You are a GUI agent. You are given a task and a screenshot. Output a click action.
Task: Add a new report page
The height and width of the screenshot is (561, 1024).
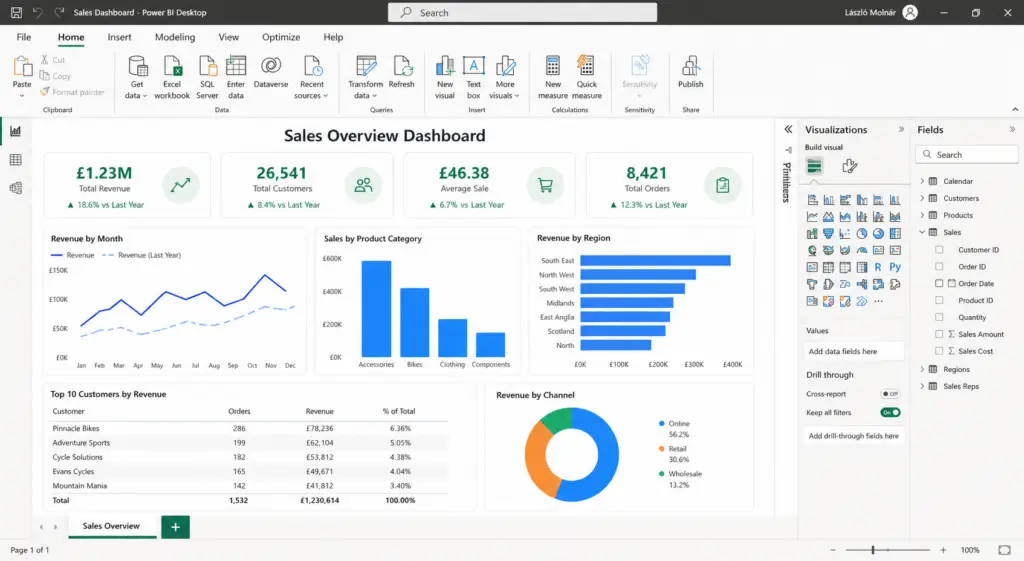click(175, 526)
